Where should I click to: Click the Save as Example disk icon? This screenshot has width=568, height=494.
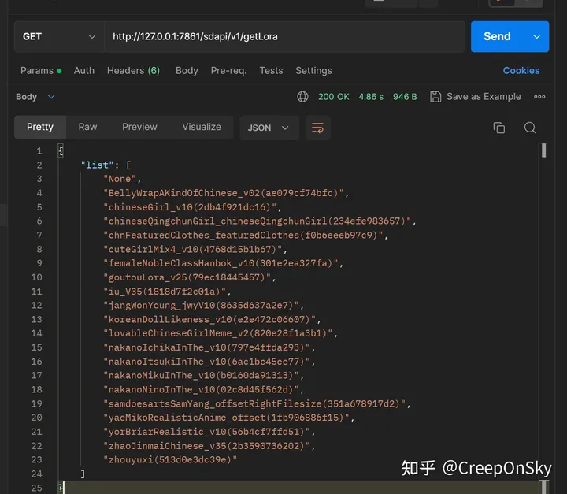[x=435, y=97]
